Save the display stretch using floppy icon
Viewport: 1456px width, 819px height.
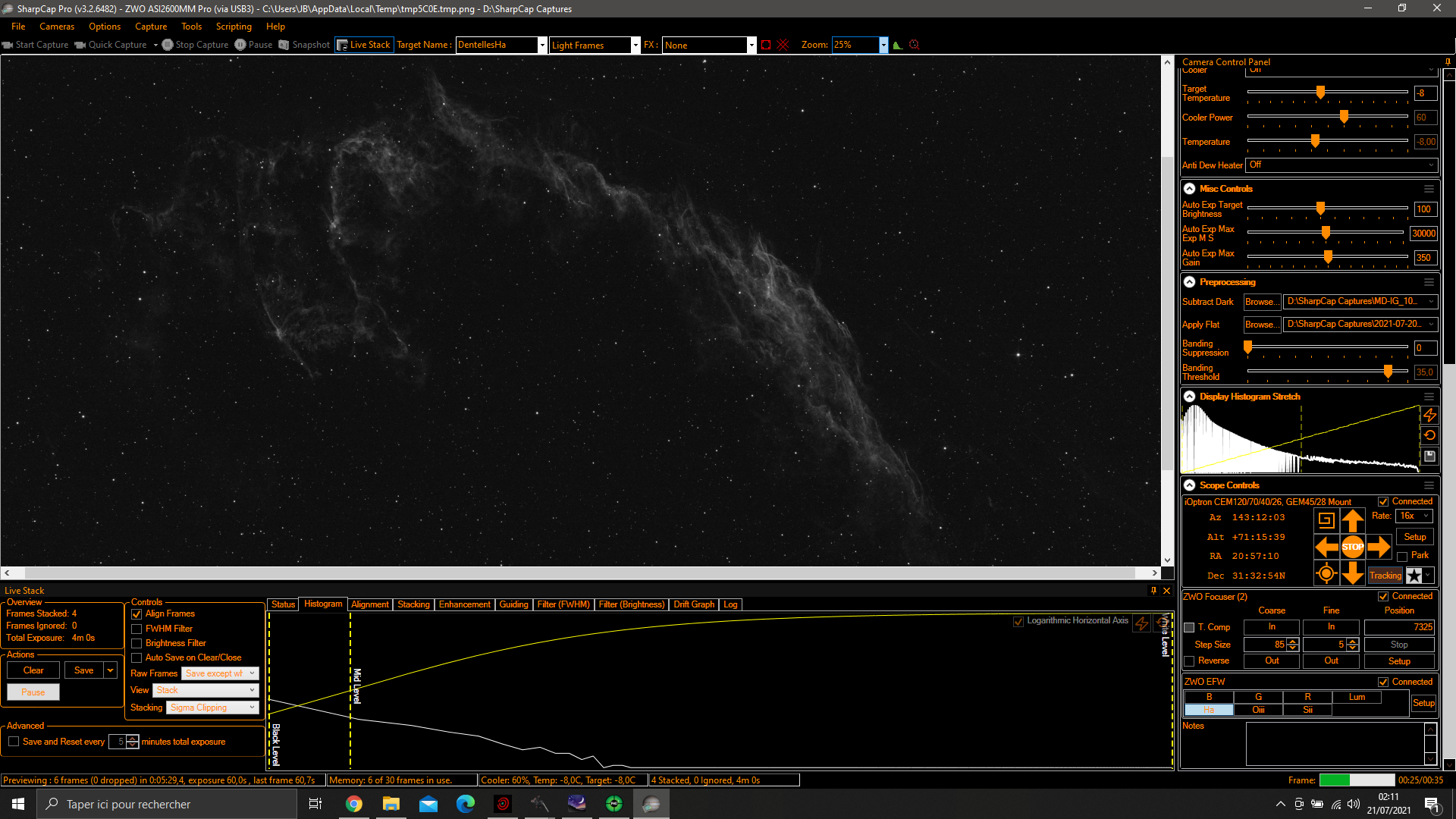pos(1429,456)
